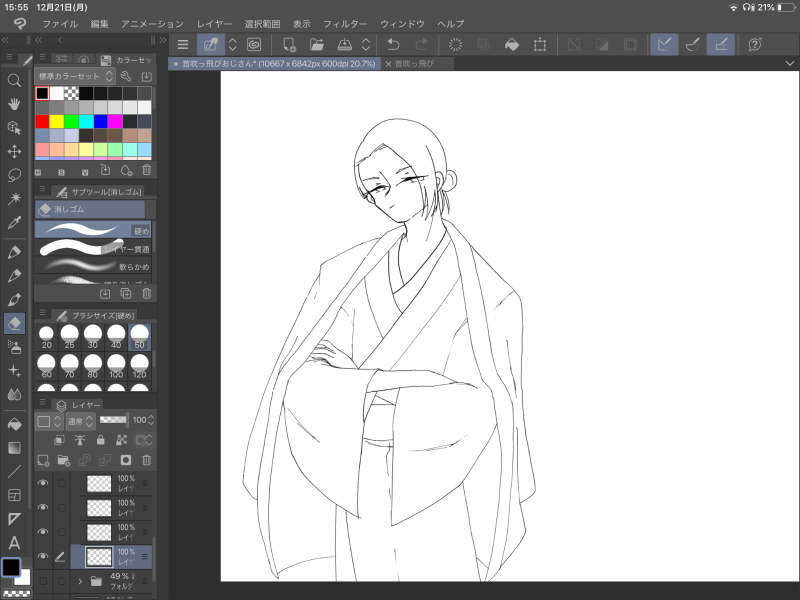
Task: Select the Auto select magic wand tool
Action: [x=14, y=198]
